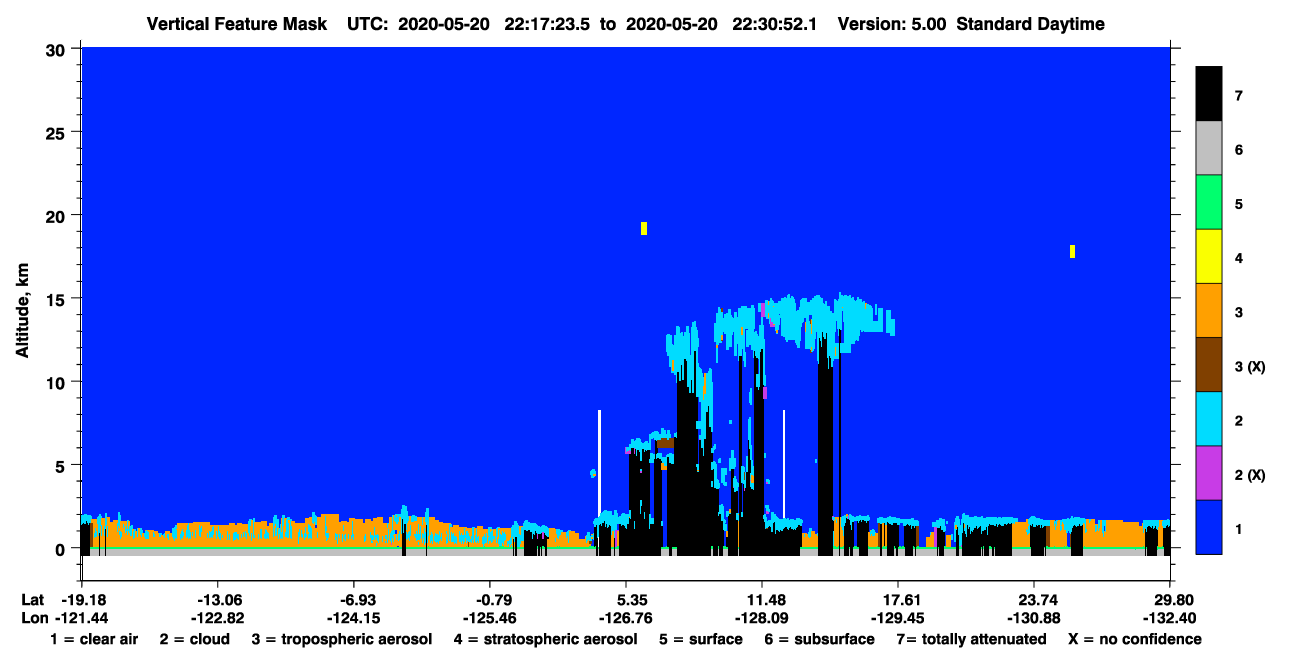Click 'Version: 5.00' in the title
Screen dimensions: 1300x667
tap(891, 24)
